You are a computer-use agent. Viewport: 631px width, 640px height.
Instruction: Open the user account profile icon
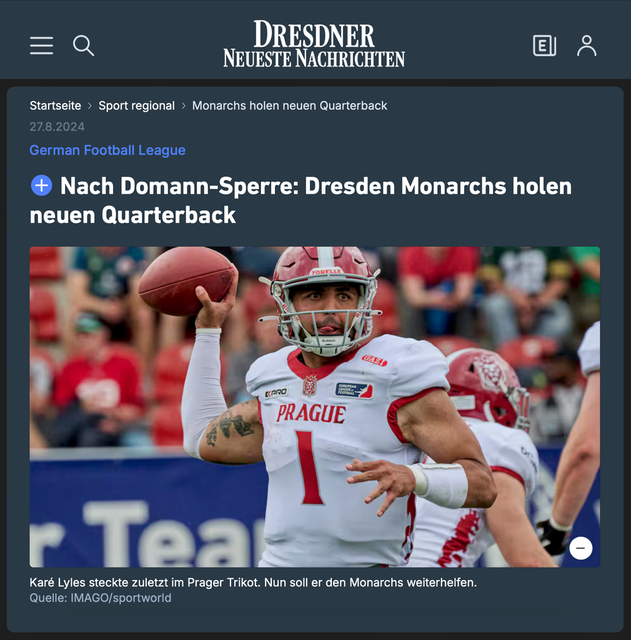pyautogui.click(x=587, y=45)
